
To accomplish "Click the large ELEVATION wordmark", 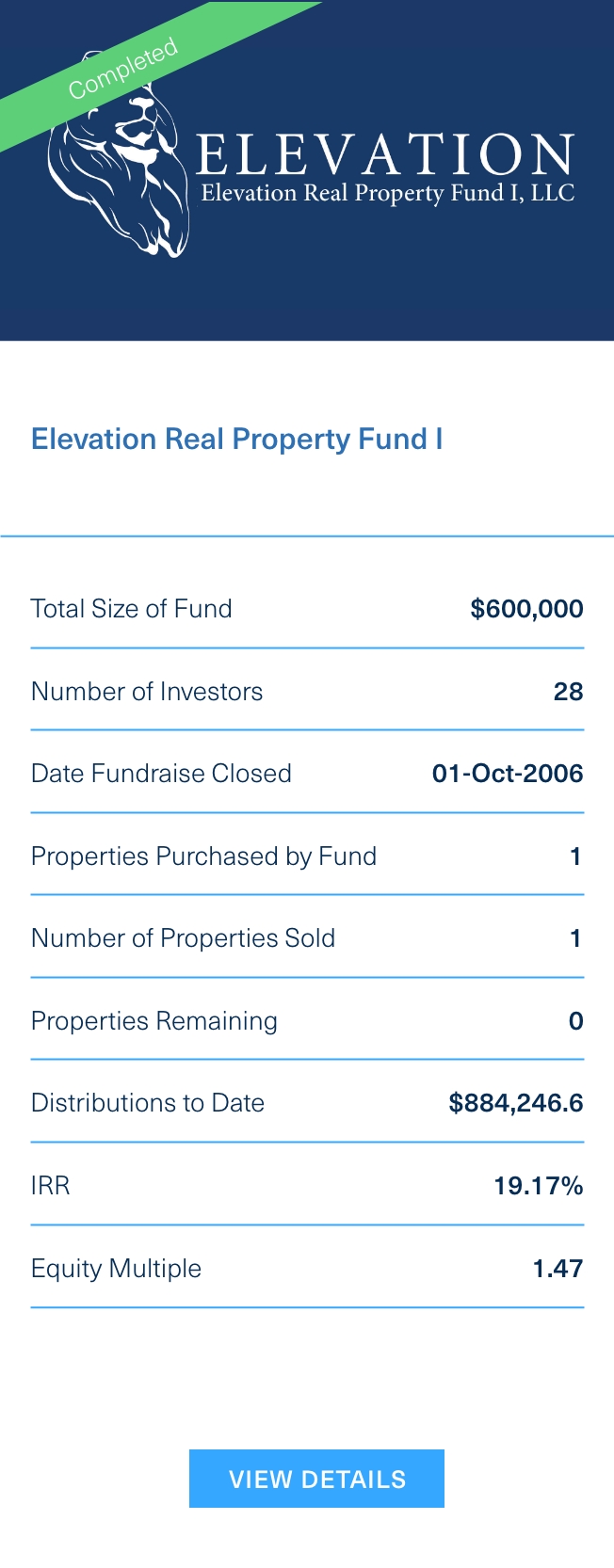I will pos(385,154).
